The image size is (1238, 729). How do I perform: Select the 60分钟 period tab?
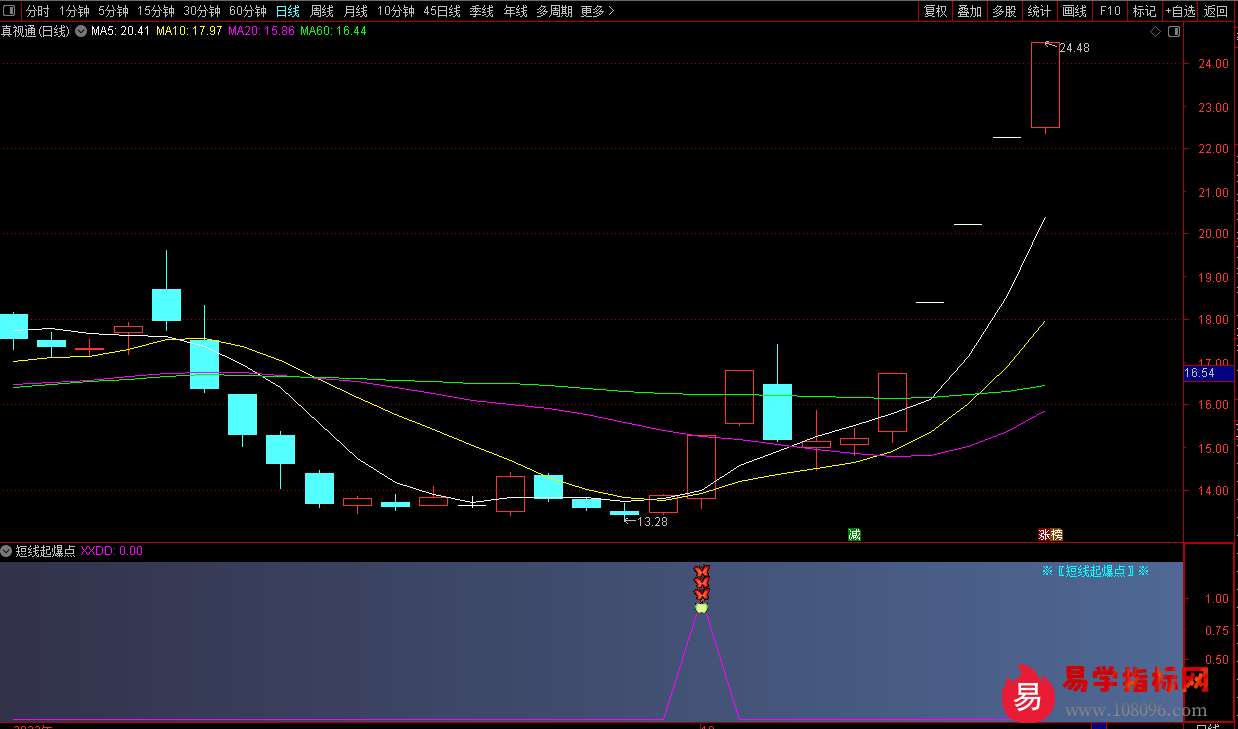pyautogui.click(x=247, y=11)
